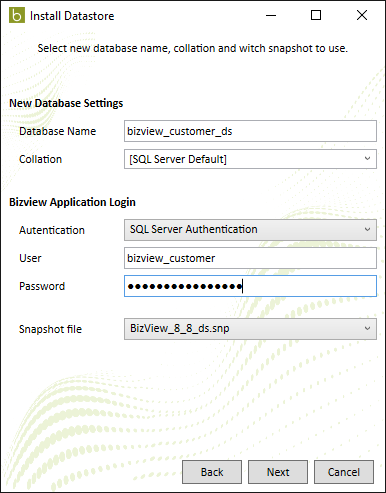Click the Bizview Application Login heading
Screen dimensions: 386x493
[72, 202]
